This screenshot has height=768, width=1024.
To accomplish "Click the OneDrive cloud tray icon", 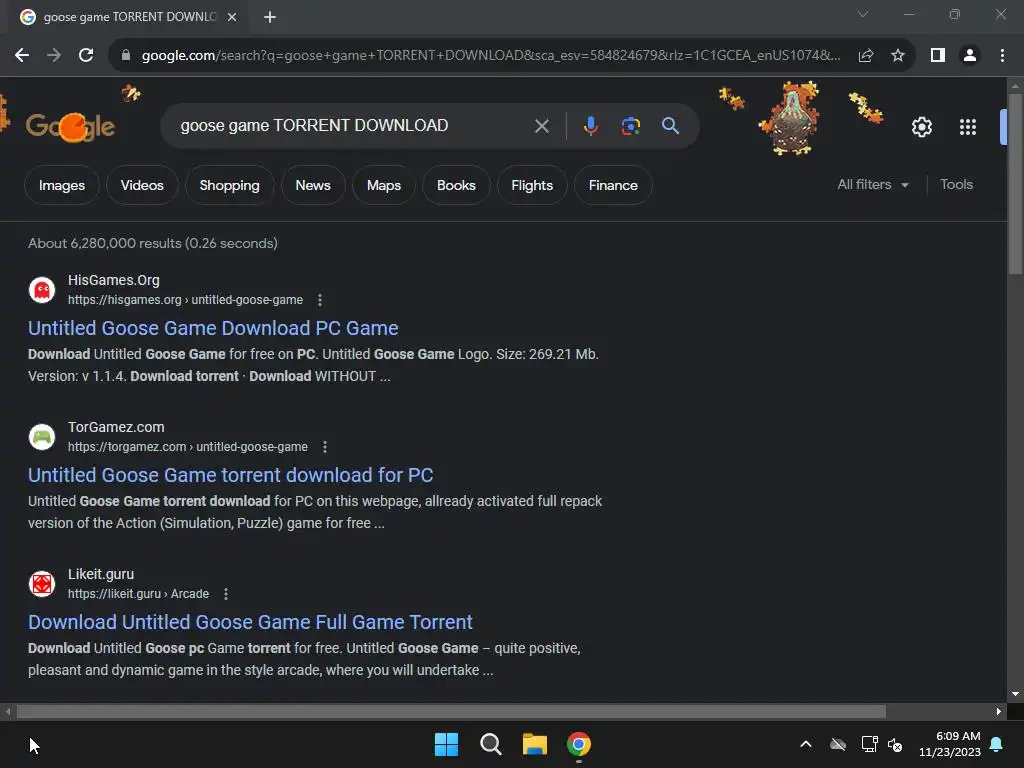I will [838, 744].
